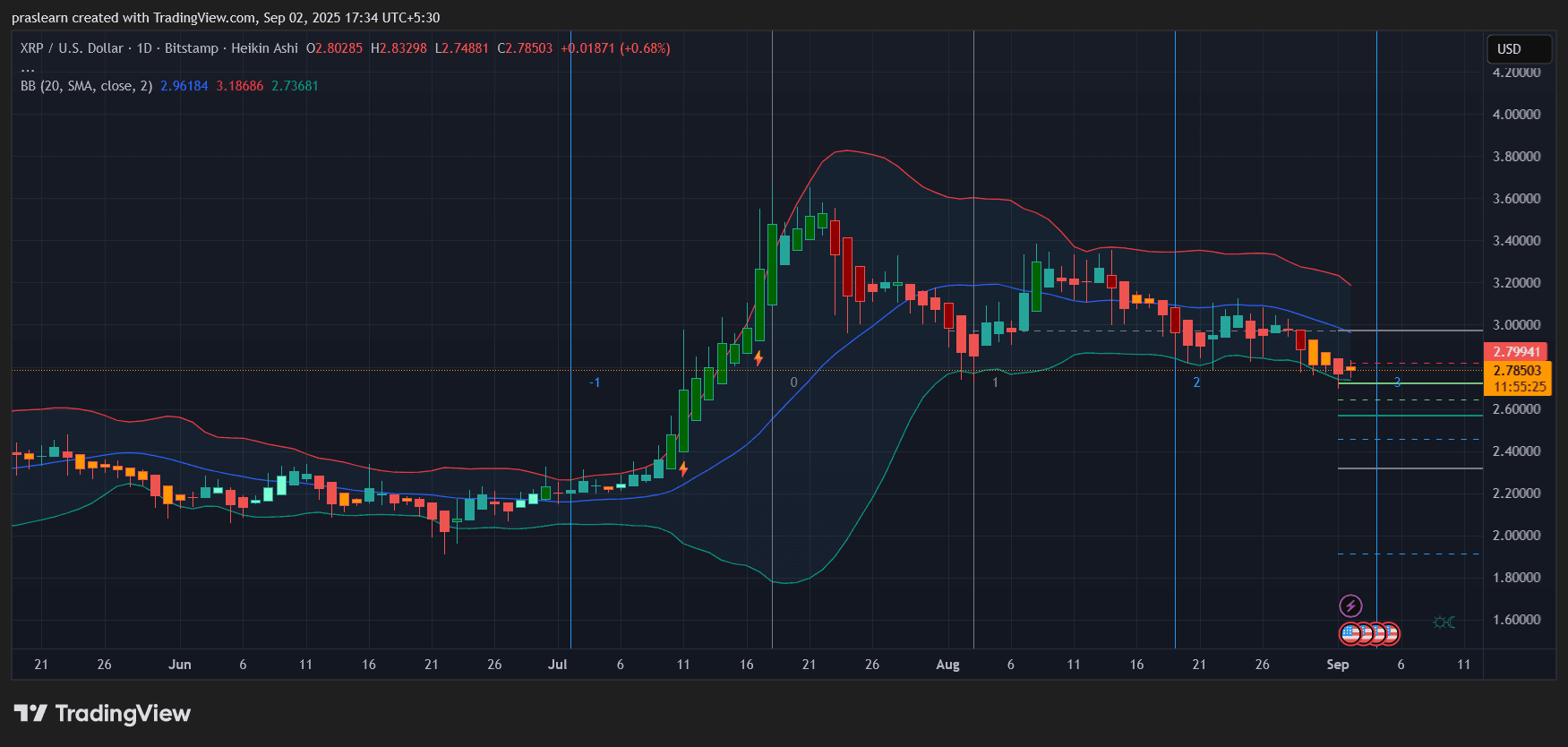Click the 4.00000 level on the price scale
This screenshot has height=747, width=1568.
(x=1516, y=115)
